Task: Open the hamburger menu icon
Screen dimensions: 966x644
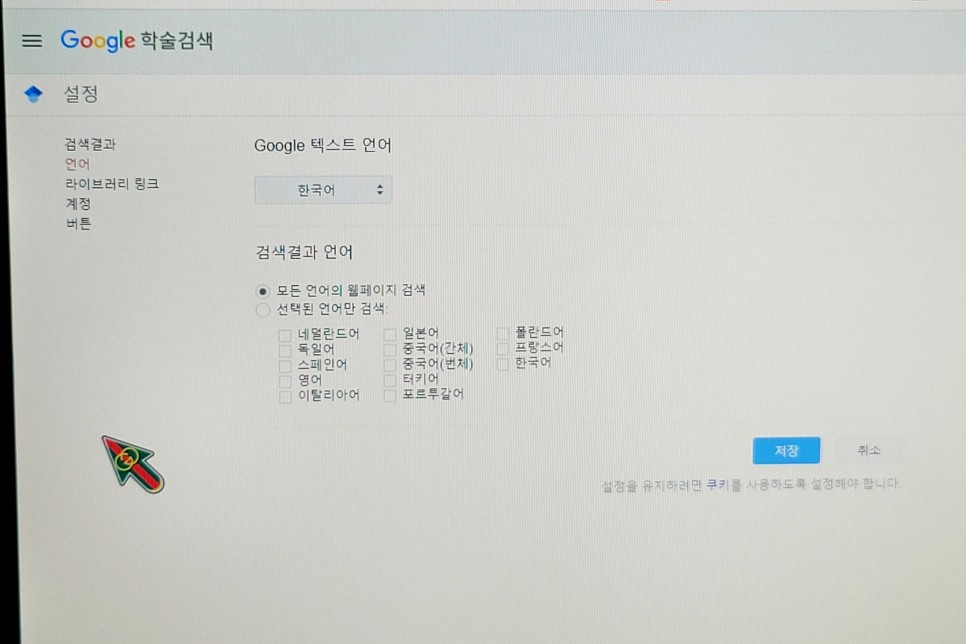Action: click(32, 41)
